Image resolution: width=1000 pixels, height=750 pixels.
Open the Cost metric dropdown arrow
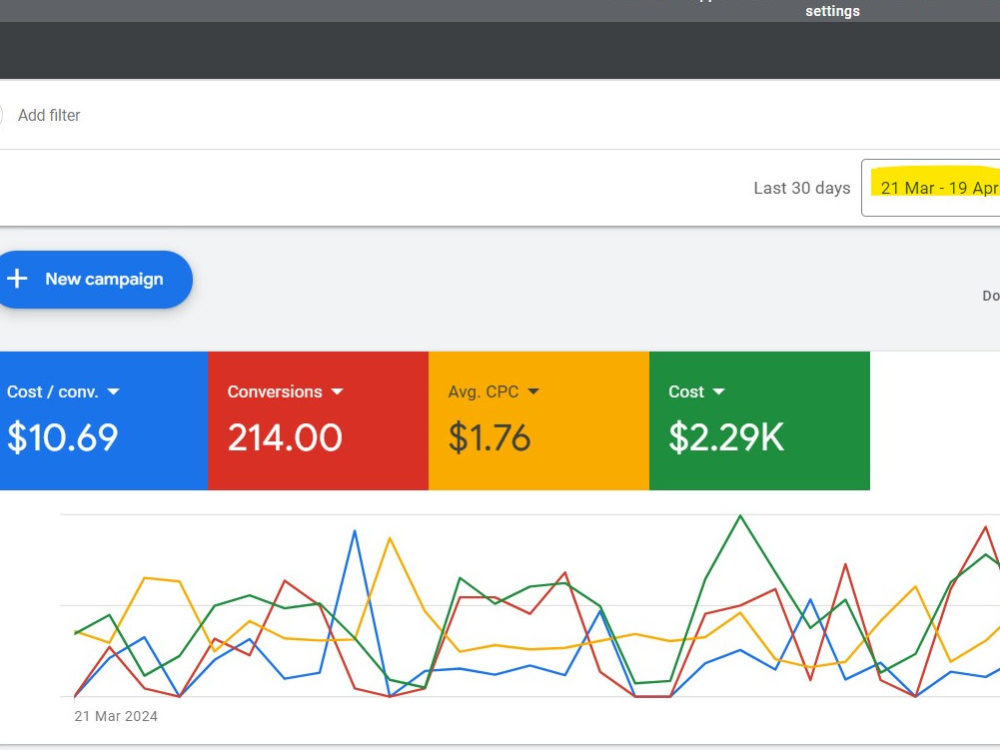[719, 392]
